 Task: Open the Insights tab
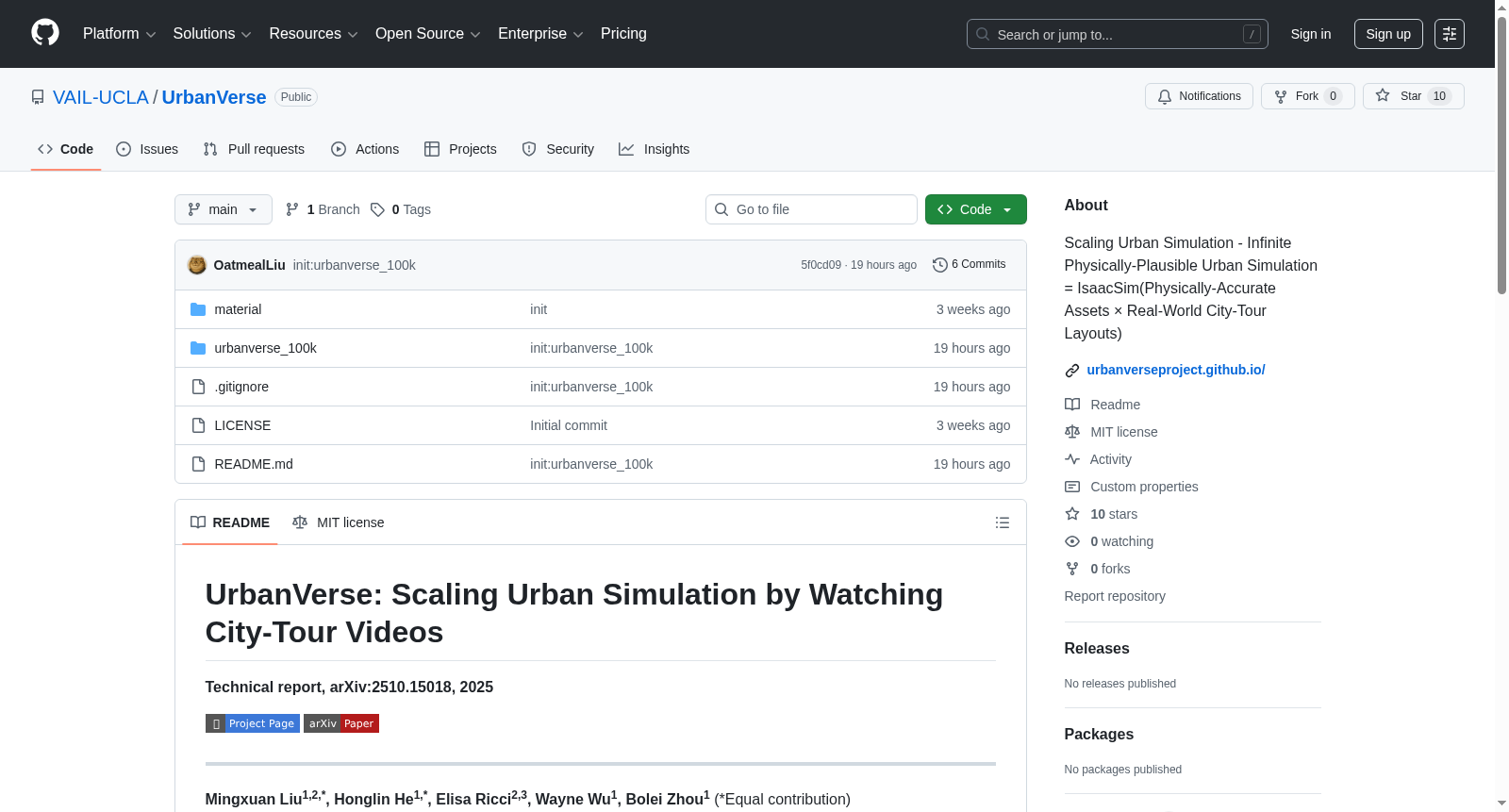pyautogui.click(x=655, y=149)
